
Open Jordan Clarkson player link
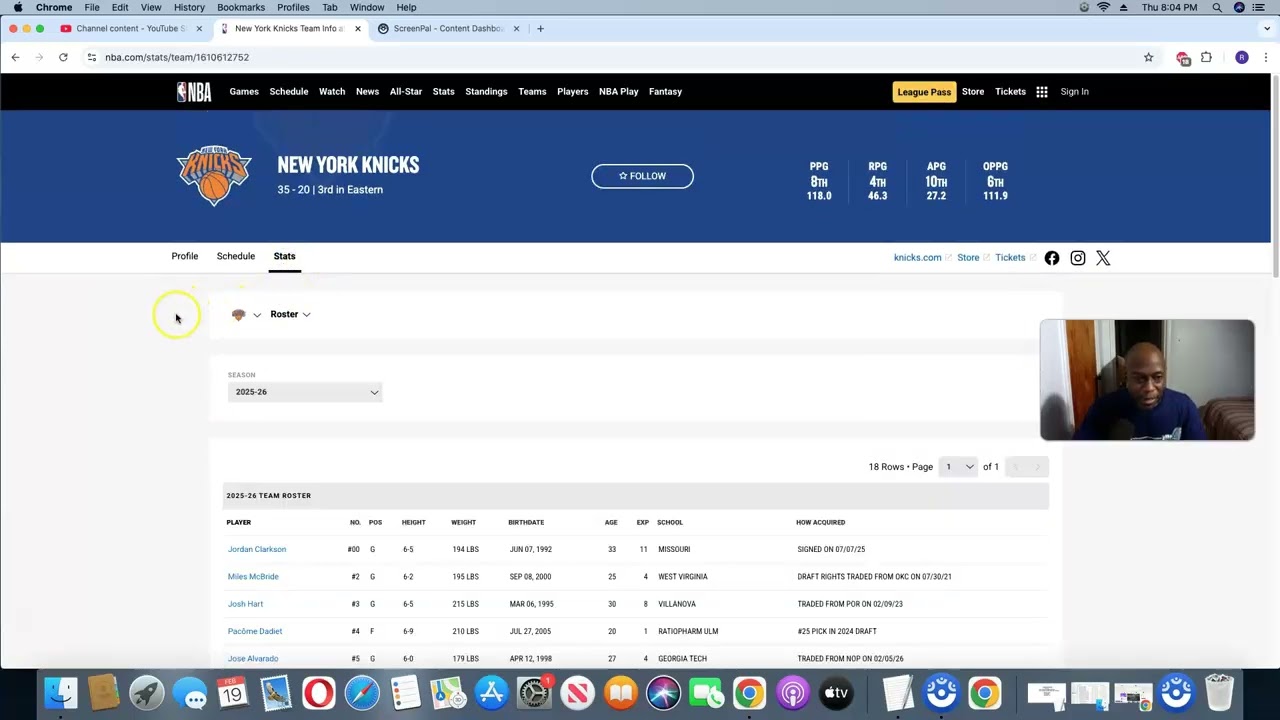(257, 549)
